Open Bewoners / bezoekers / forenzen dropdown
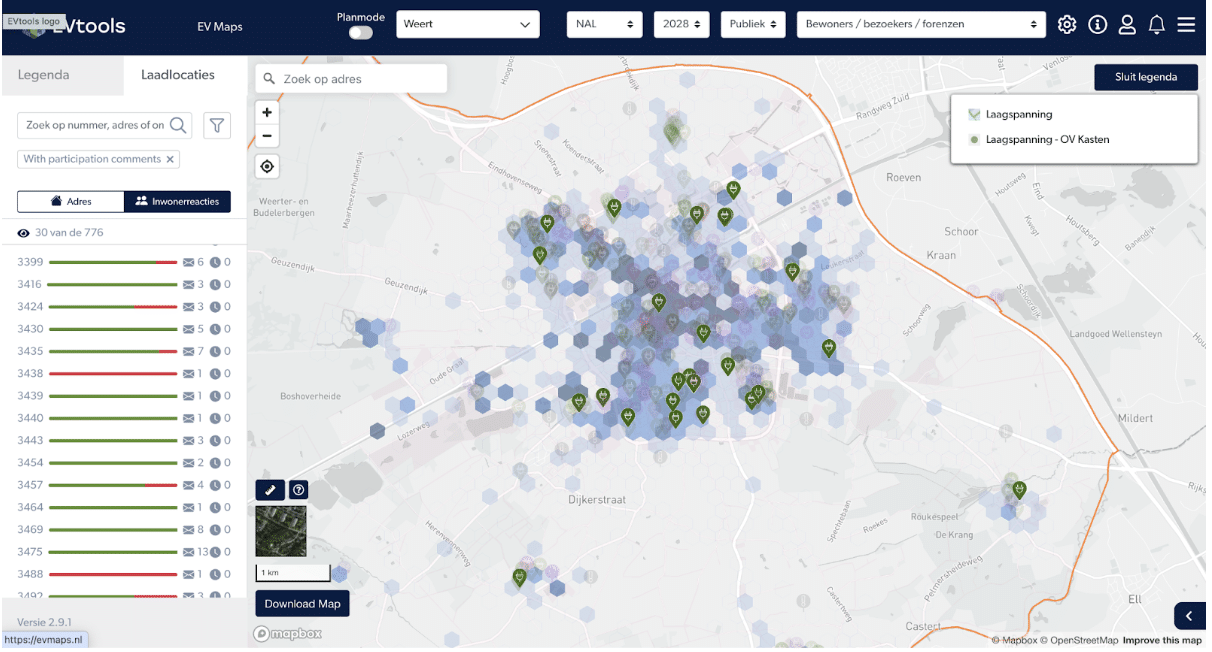The width and height of the screenshot is (1212, 652). pos(920,25)
